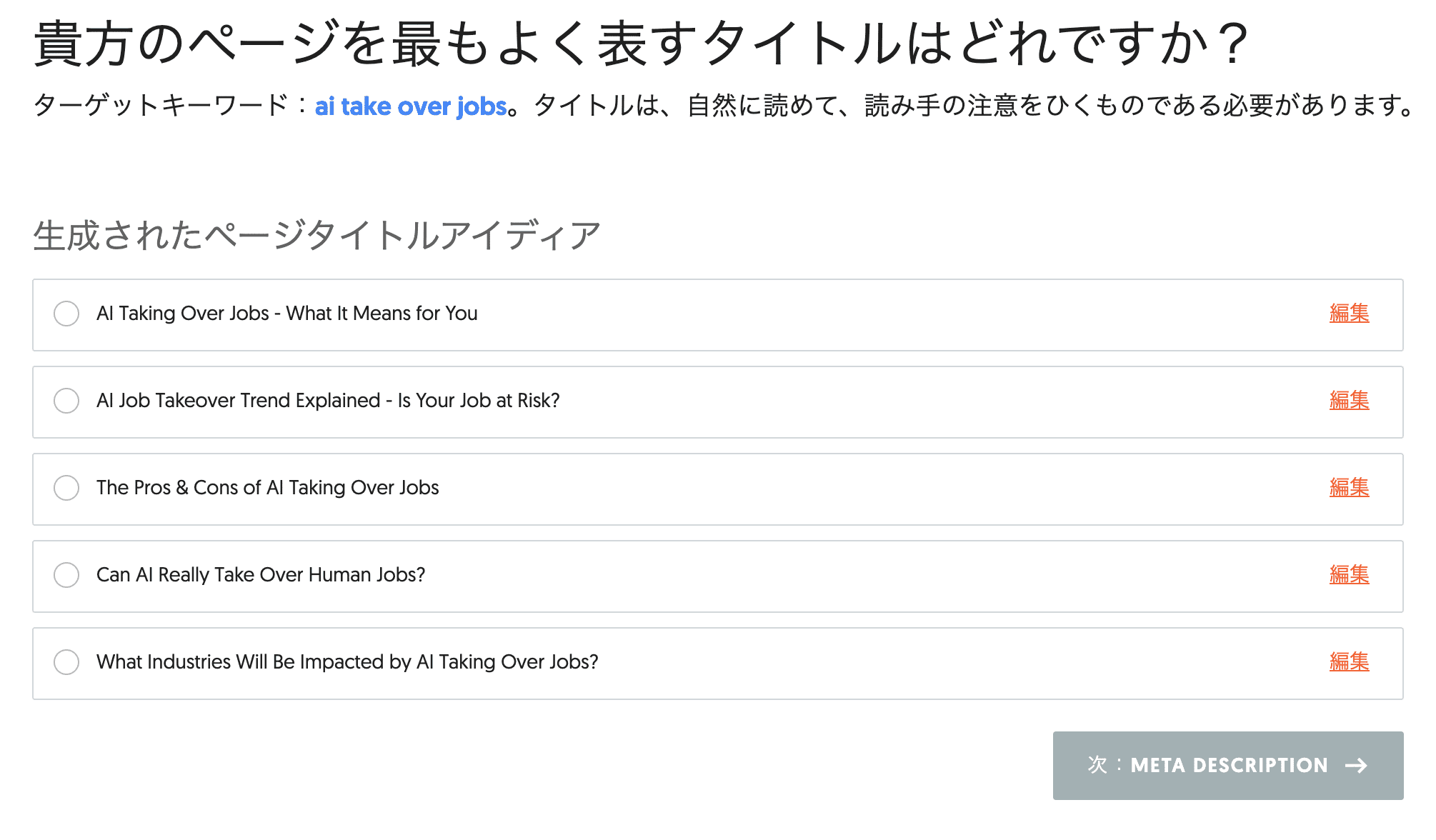Pick the 'What Industries Will Be Impacted' radio button
1436x840 pixels.
click(x=66, y=663)
